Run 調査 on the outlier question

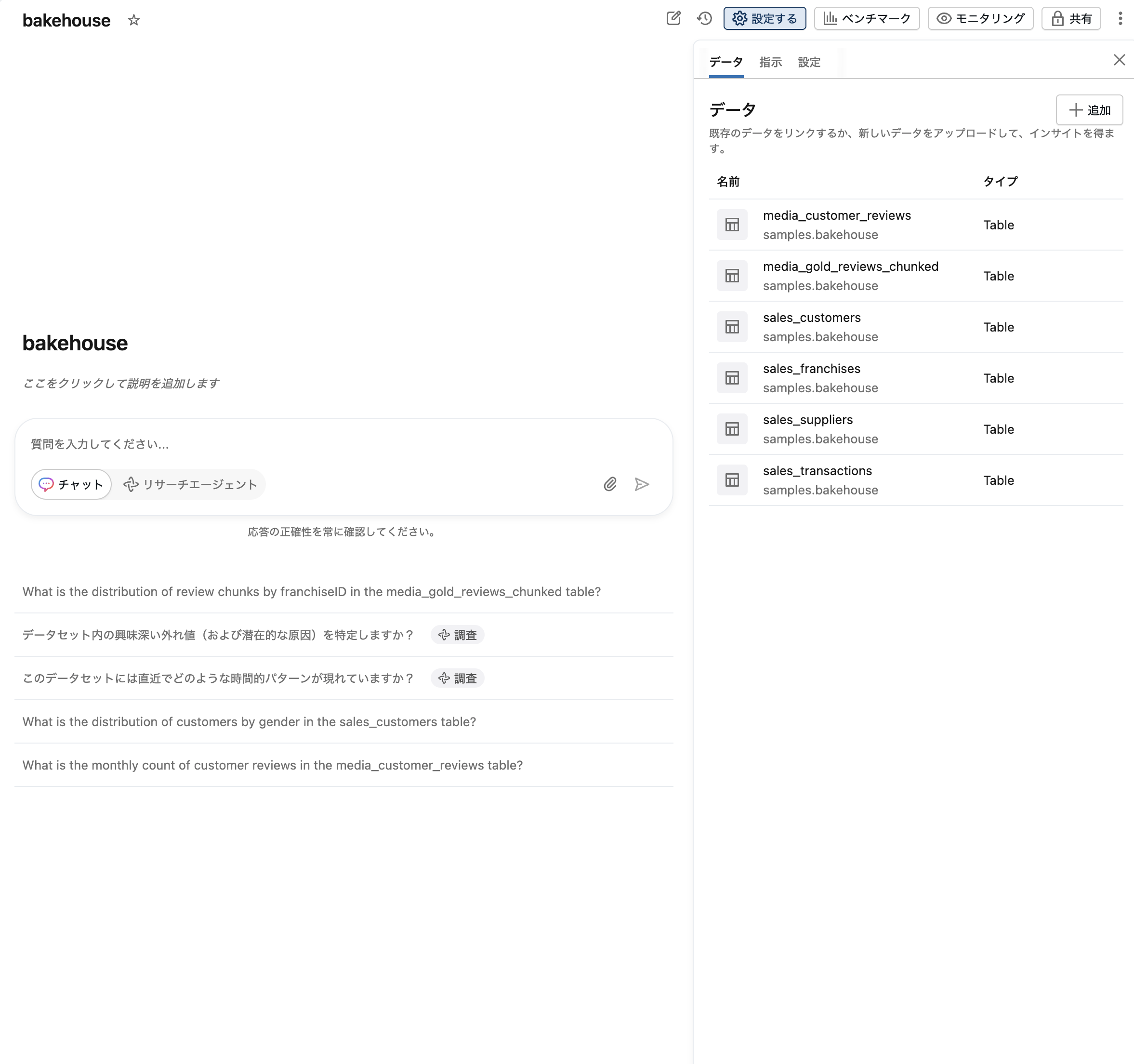point(457,635)
